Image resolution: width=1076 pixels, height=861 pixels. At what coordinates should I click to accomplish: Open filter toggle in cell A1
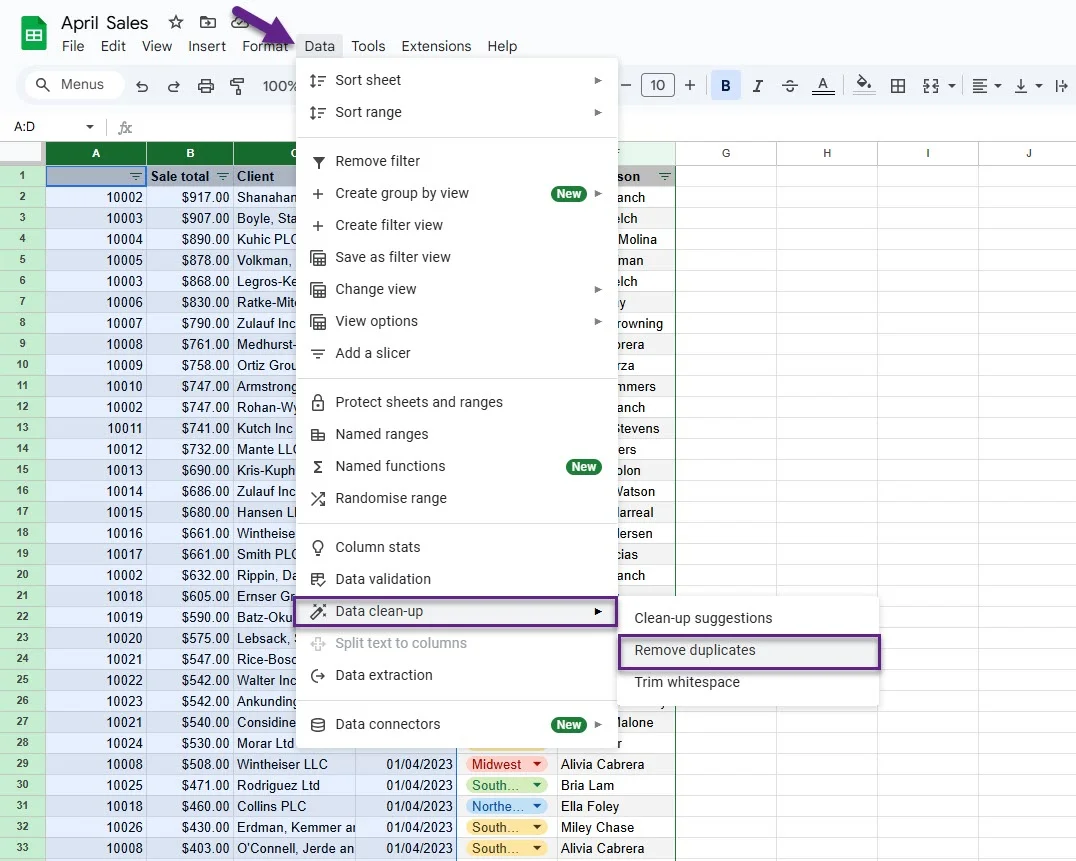click(136, 177)
